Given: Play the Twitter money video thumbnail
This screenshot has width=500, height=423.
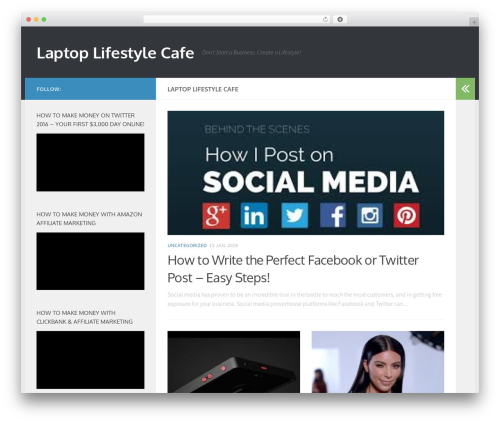Looking at the screenshot, I should [x=90, y=162].
